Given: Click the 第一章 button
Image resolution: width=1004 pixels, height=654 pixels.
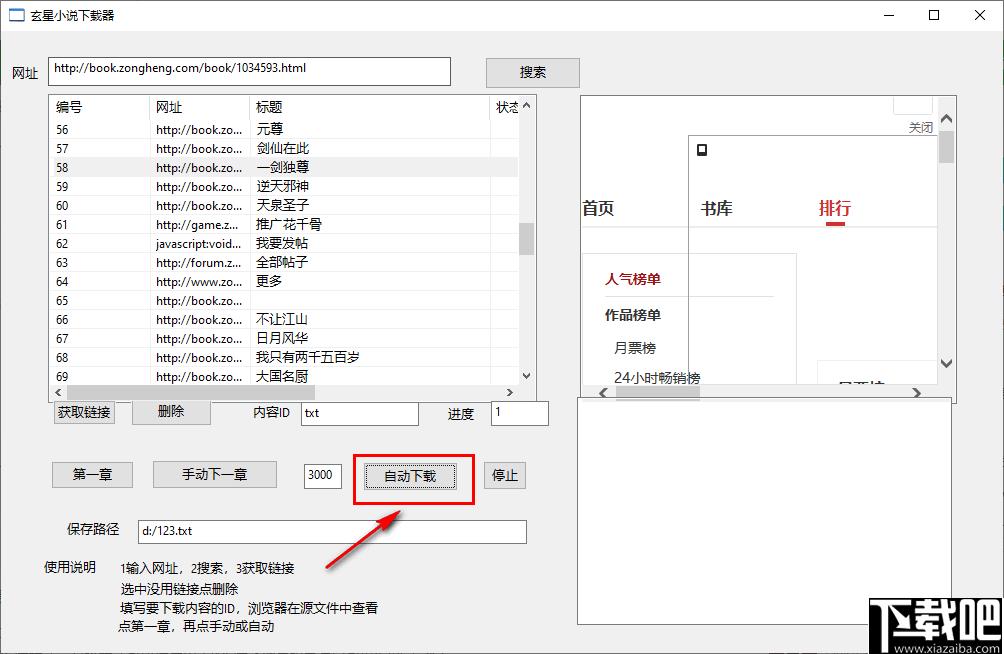Looking at the screenshot, I should (92, 475).
